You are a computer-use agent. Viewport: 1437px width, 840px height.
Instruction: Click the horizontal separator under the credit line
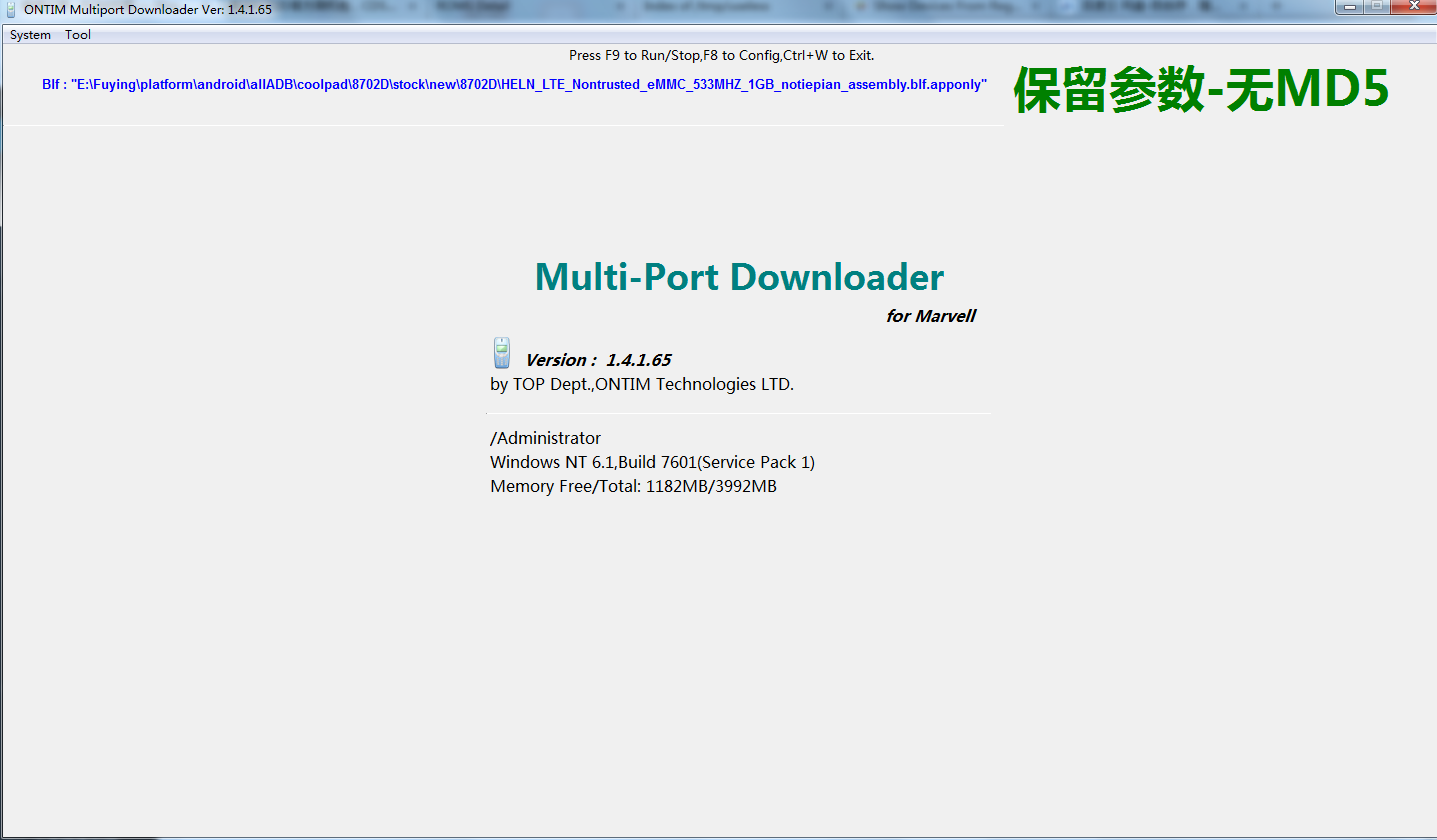click(739, 413)
